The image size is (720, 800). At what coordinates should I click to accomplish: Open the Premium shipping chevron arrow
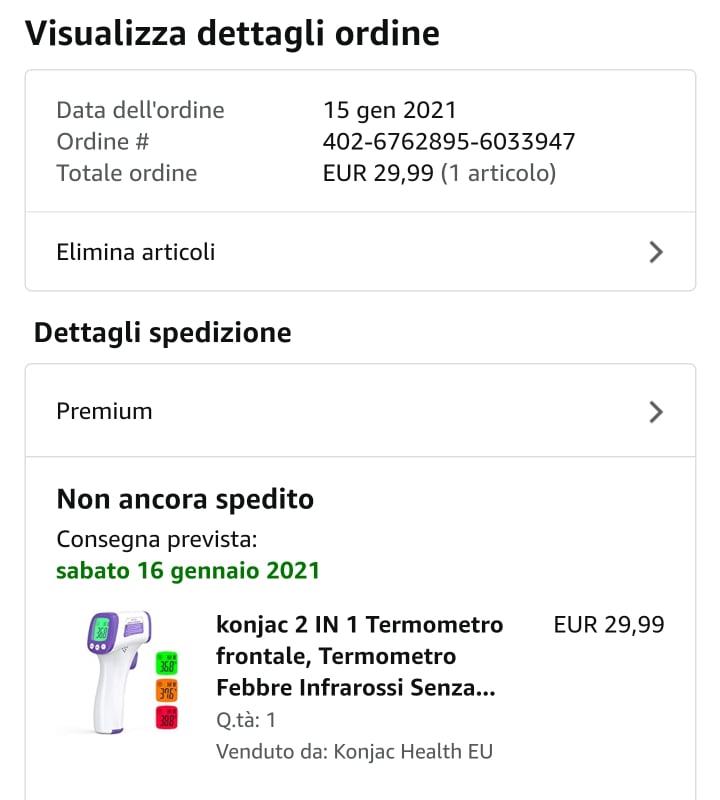656,411
